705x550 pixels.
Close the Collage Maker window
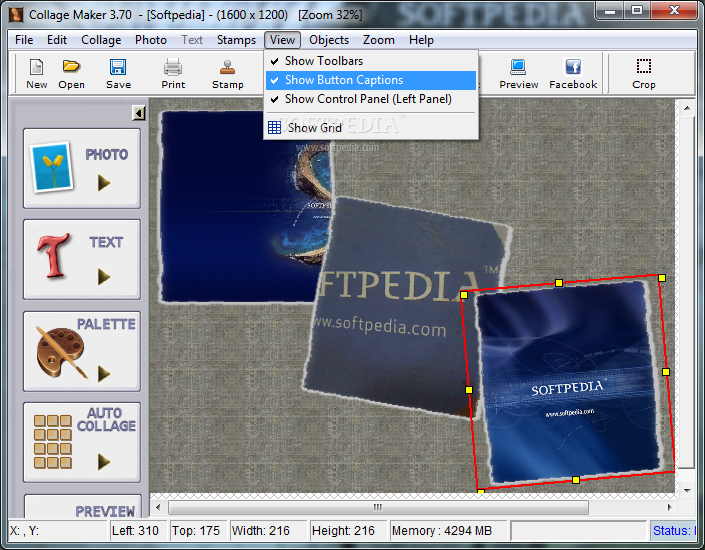(674, 10)
